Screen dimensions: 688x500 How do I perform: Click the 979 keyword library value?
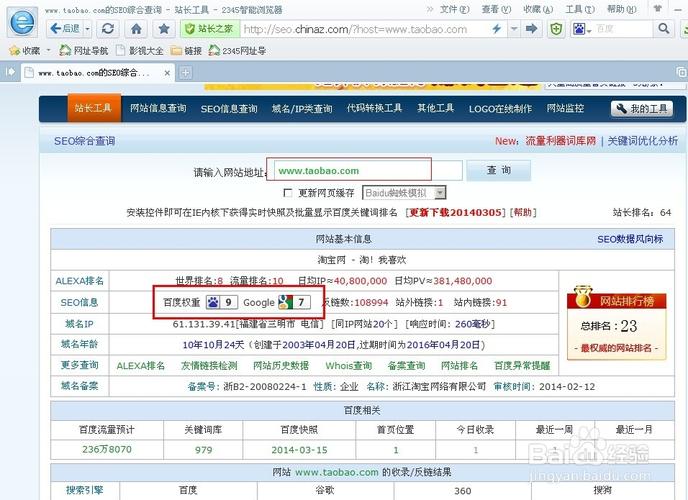coord(204,450)
